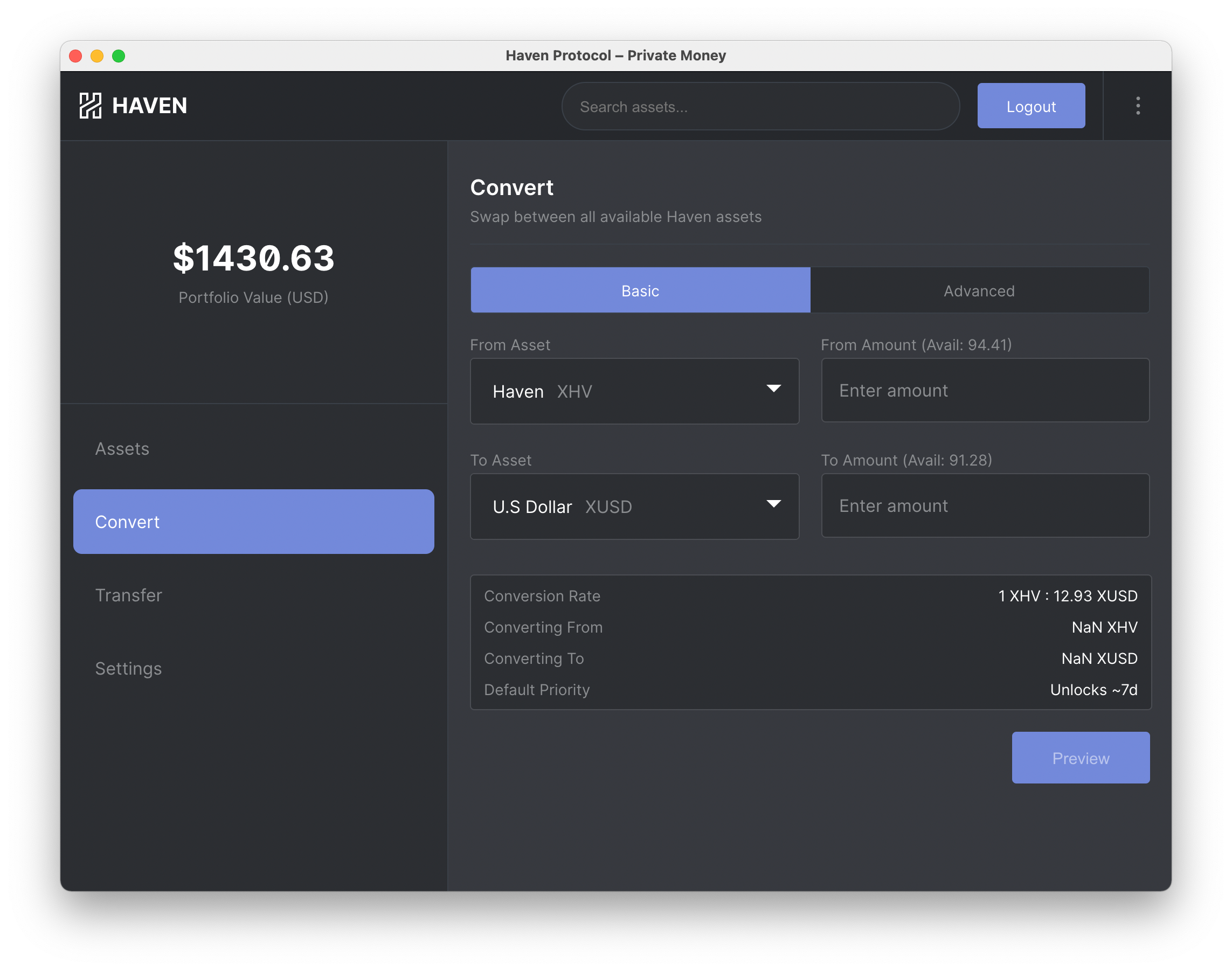Focus the Search assets field
The height and width of the screenshot is (971, 1232).
tap(760, 106)
